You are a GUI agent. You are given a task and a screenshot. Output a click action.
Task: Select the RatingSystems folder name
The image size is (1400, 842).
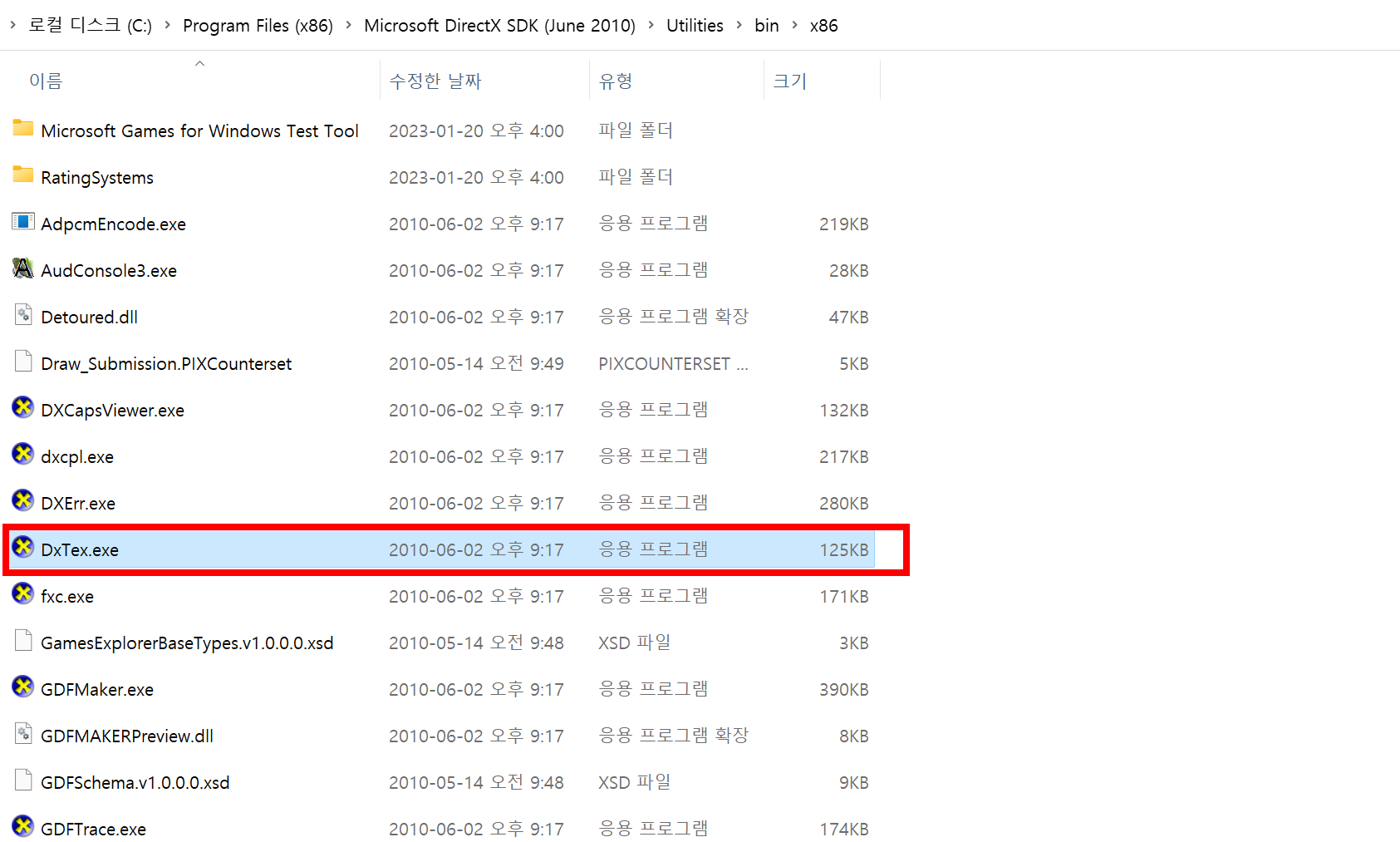(97, 177)
